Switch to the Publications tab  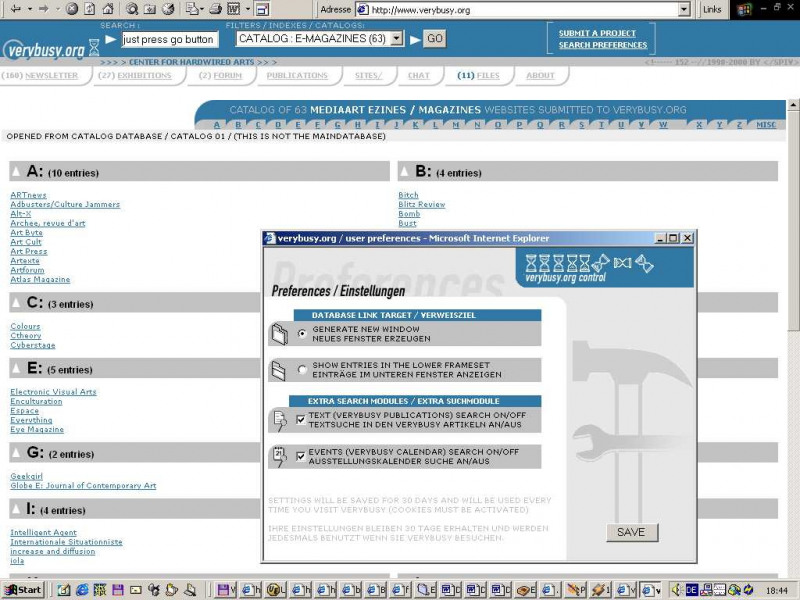[x=297, y=75]
